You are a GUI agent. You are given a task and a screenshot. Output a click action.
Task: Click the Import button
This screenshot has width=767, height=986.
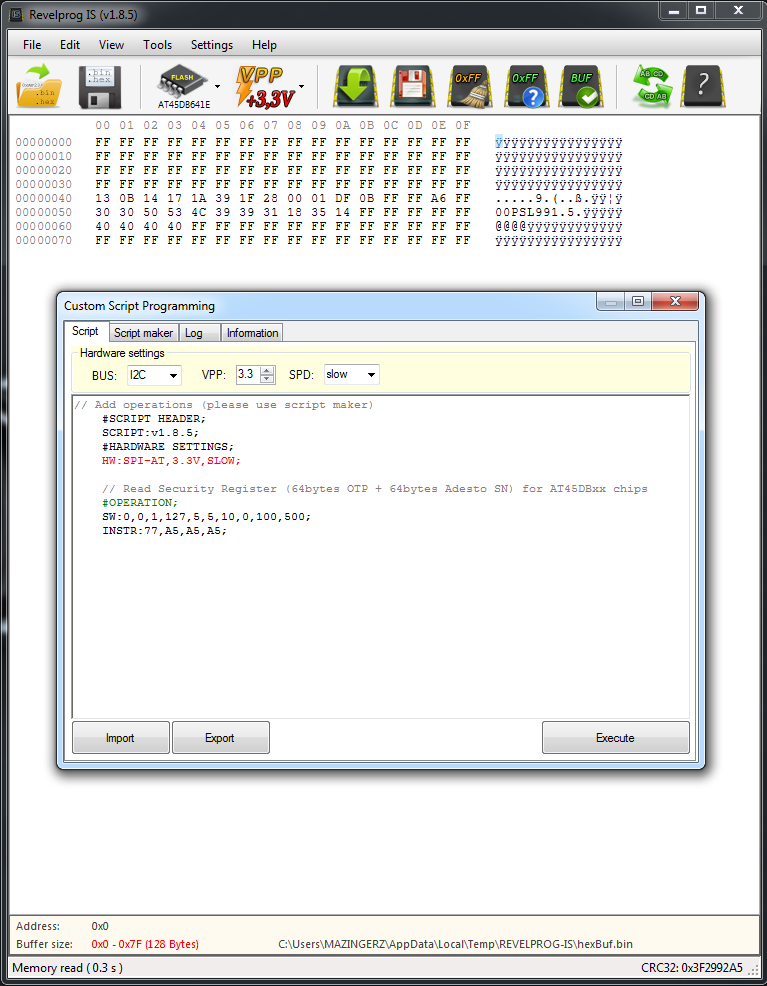pyautogui.click(x=120, y=738)
